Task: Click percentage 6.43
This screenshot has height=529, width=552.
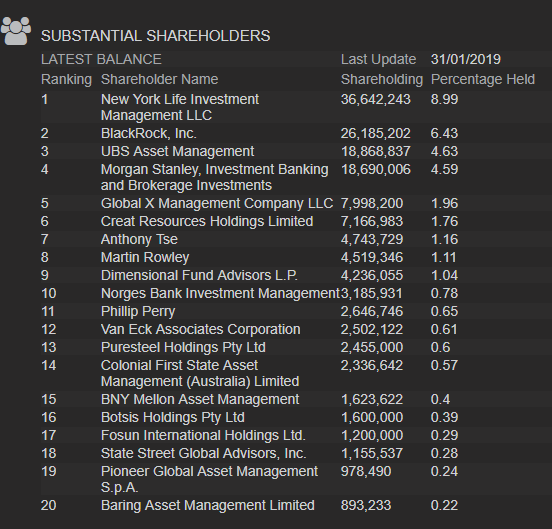Action: point(444,133)
